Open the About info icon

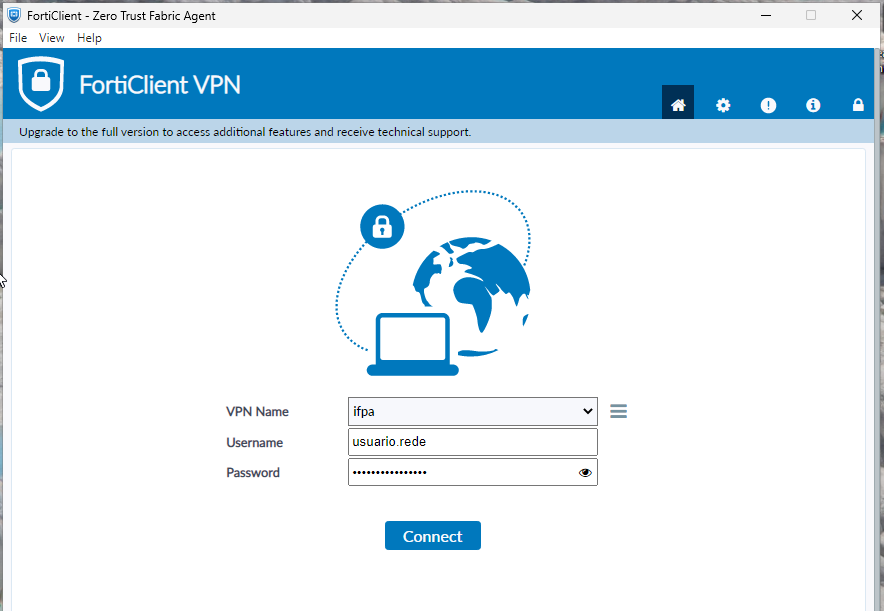click(813, 105)
